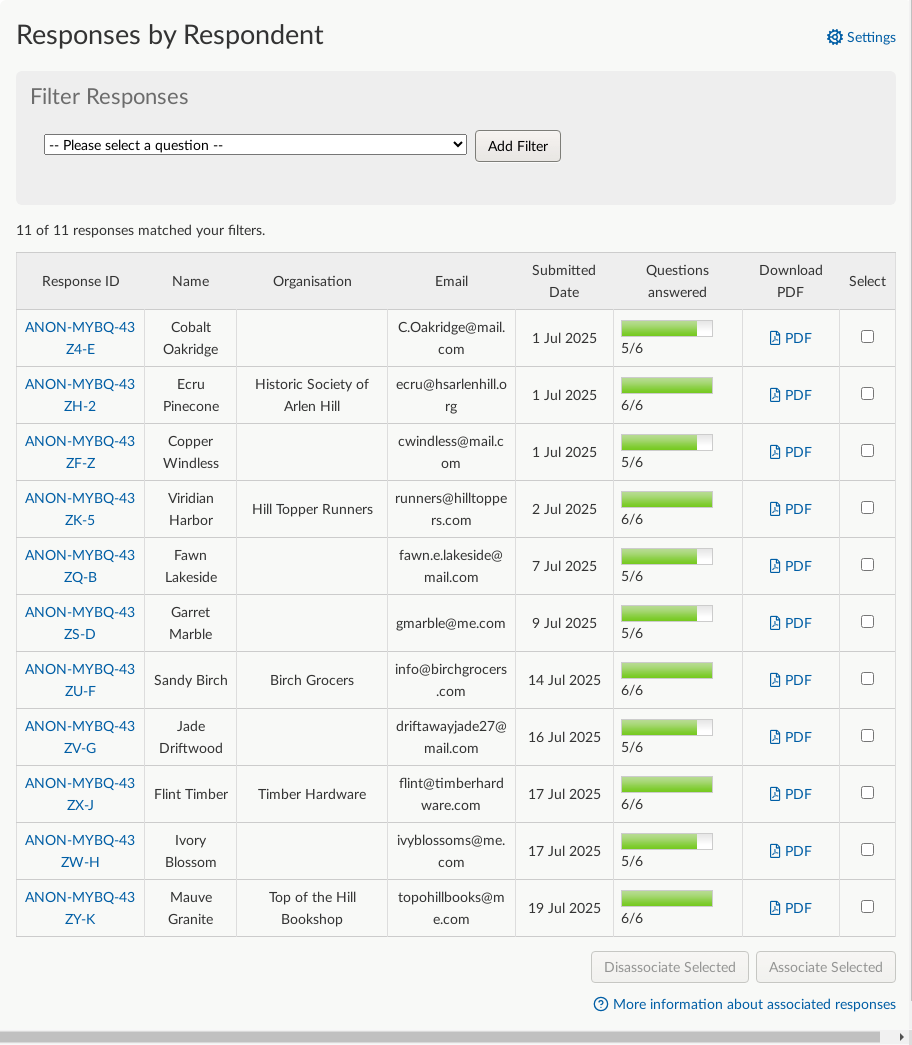Click PDF icon for Mauve Granite response
The height and width of the screenshot is (1045, 912).
pos(775,908)
